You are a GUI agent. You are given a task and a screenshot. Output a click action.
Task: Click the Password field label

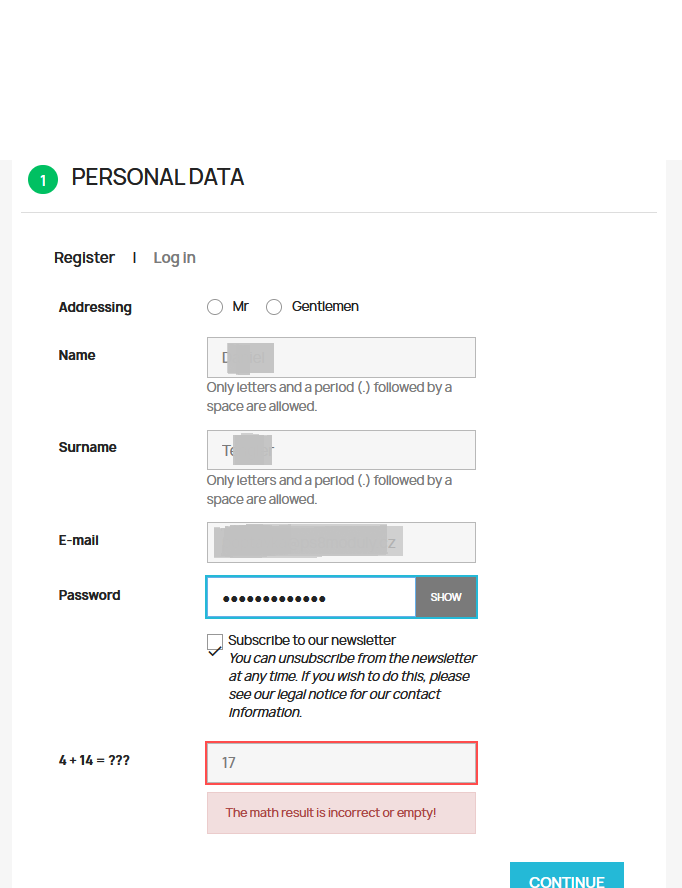coord(89,595)
